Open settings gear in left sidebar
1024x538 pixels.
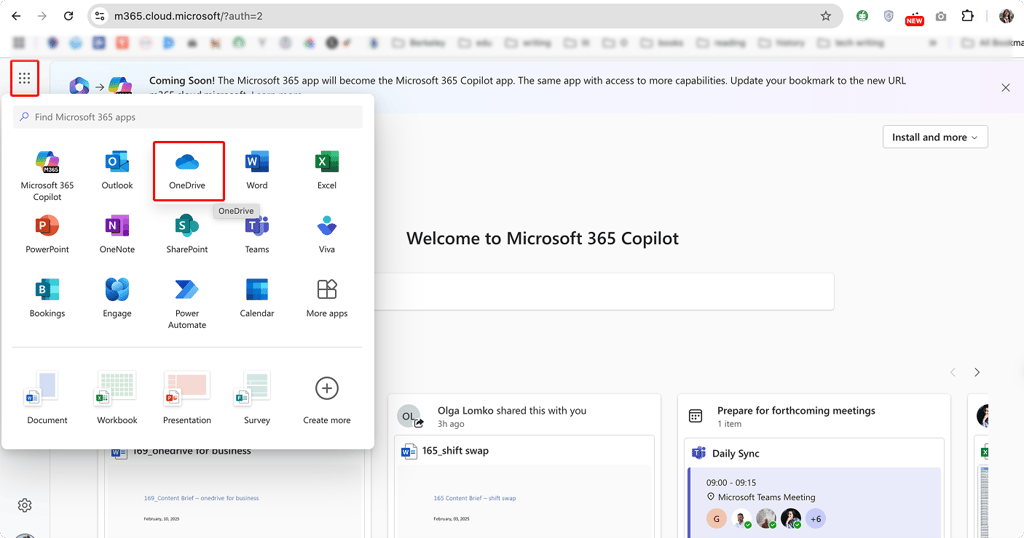pyautogui.click(x=25, y=505)
